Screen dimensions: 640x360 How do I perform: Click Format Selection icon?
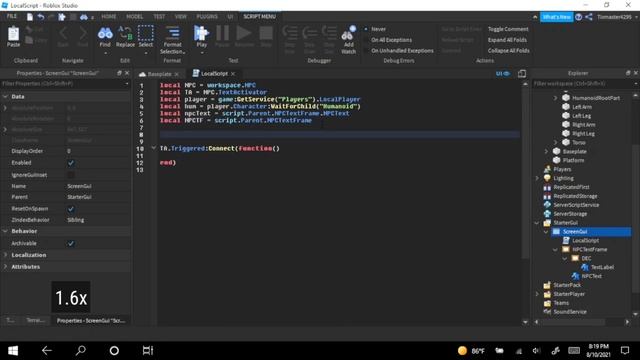point(173,33)
